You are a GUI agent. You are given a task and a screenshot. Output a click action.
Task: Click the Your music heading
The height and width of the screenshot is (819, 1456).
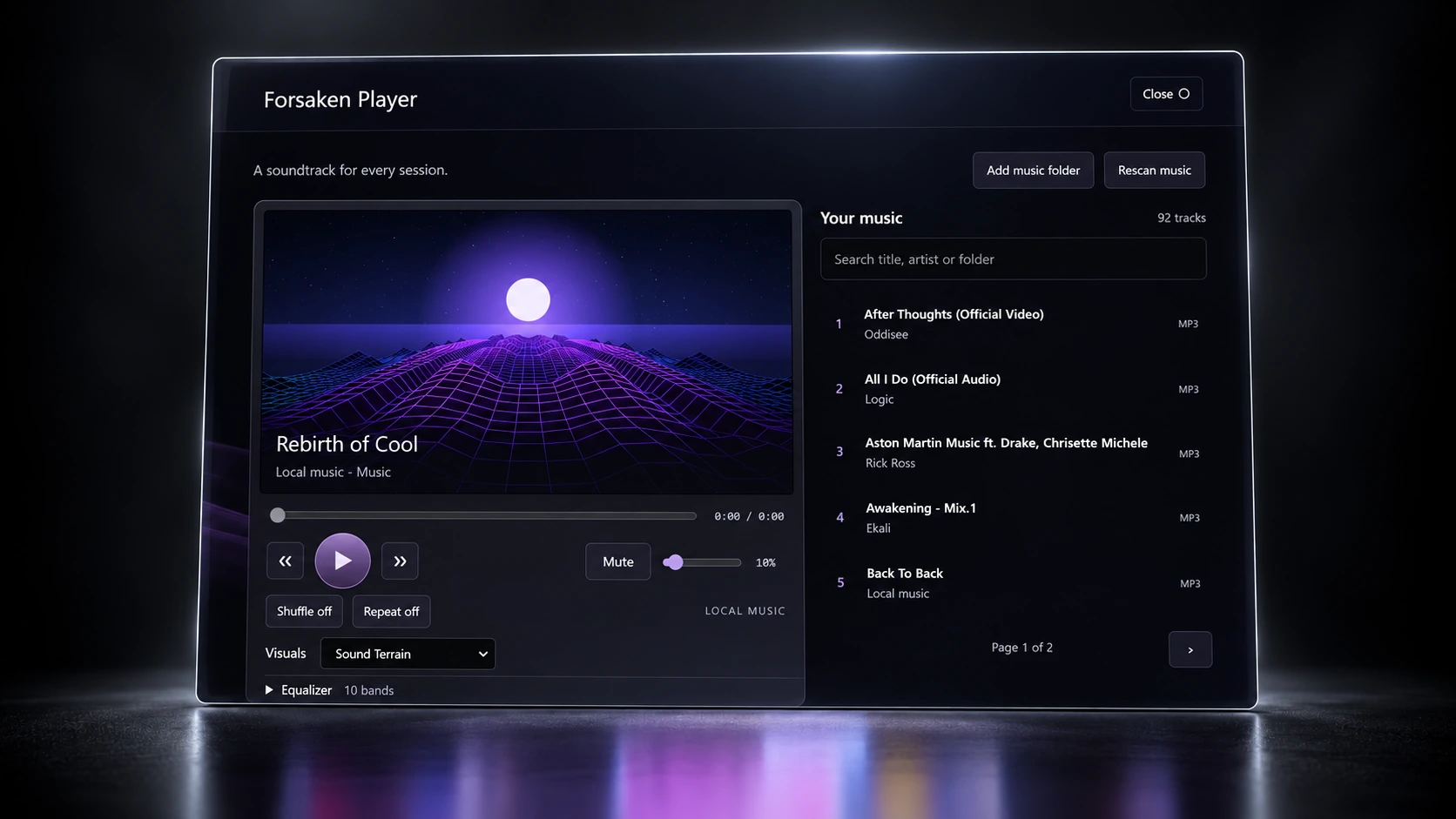pos(861,218)
